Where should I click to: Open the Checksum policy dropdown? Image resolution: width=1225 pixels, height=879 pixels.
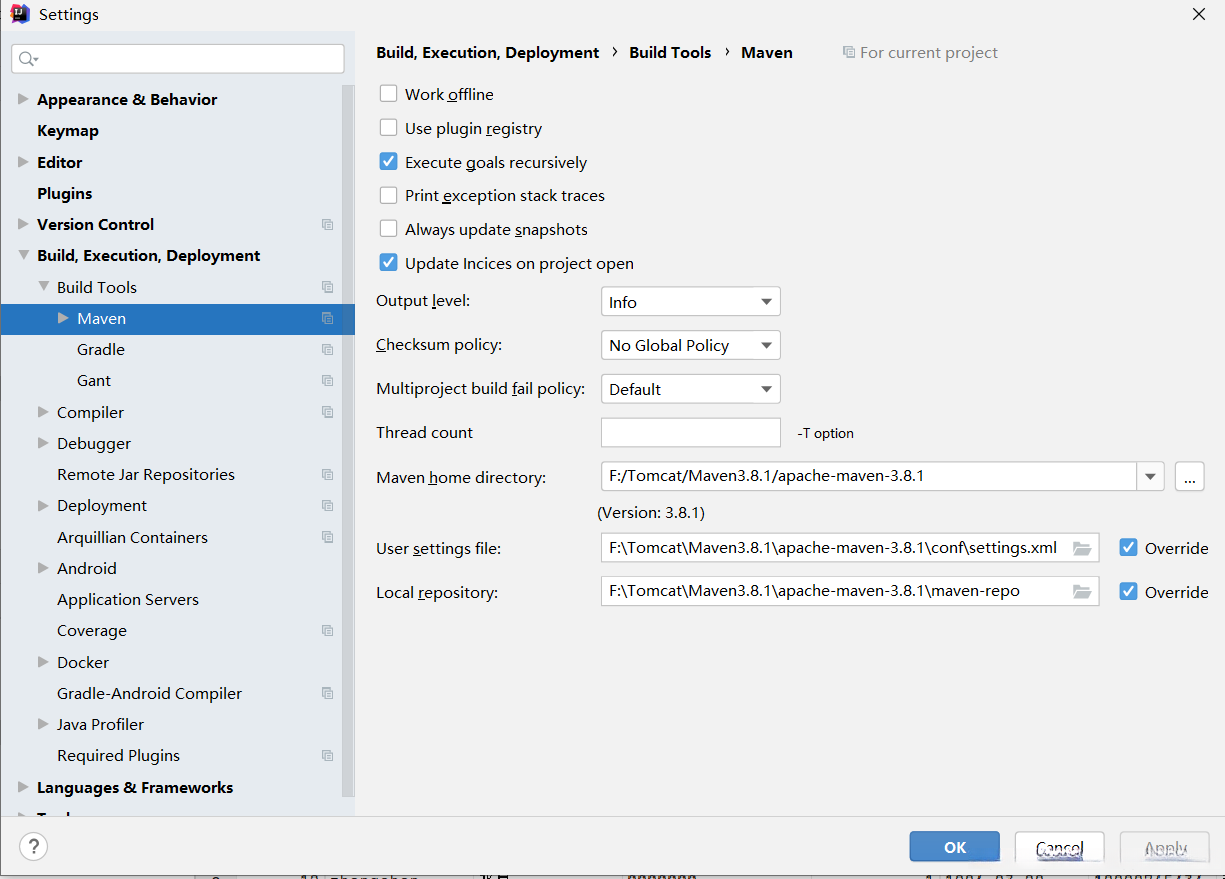690,345
